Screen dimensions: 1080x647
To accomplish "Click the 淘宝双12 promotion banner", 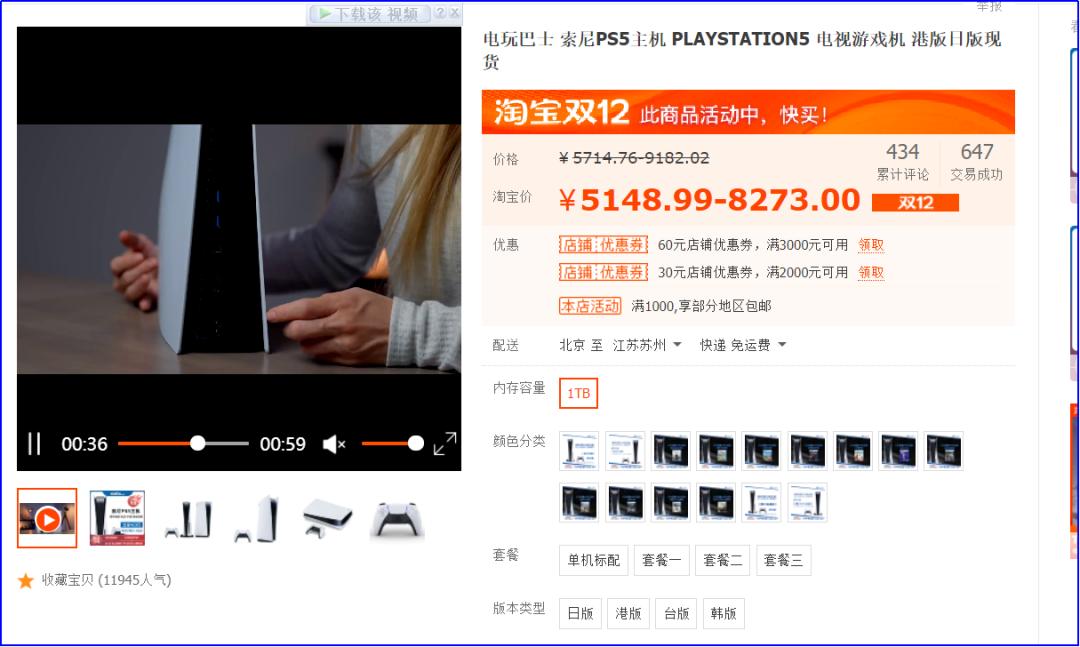I will (x=748, y=112).
